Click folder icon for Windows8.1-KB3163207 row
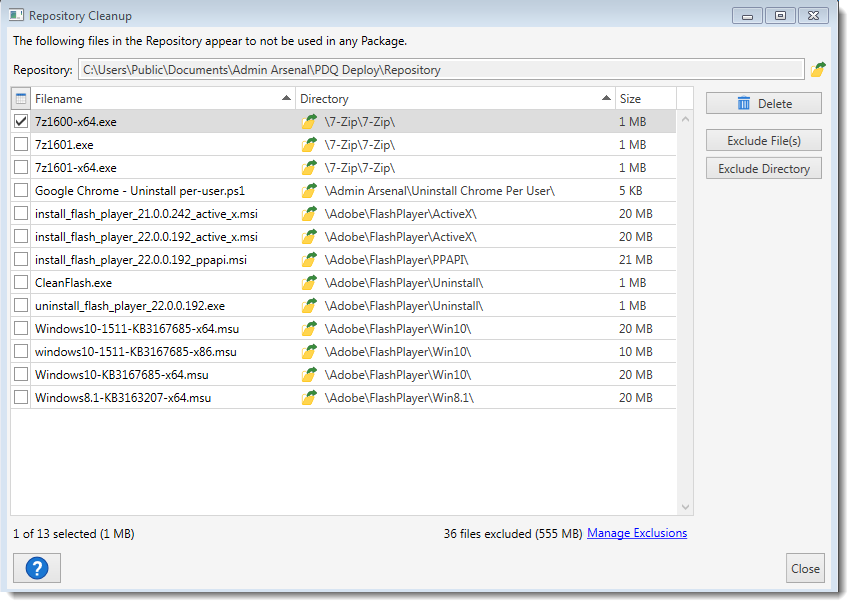The width and height of the screenshot is (854, 607). click(309, 398)
